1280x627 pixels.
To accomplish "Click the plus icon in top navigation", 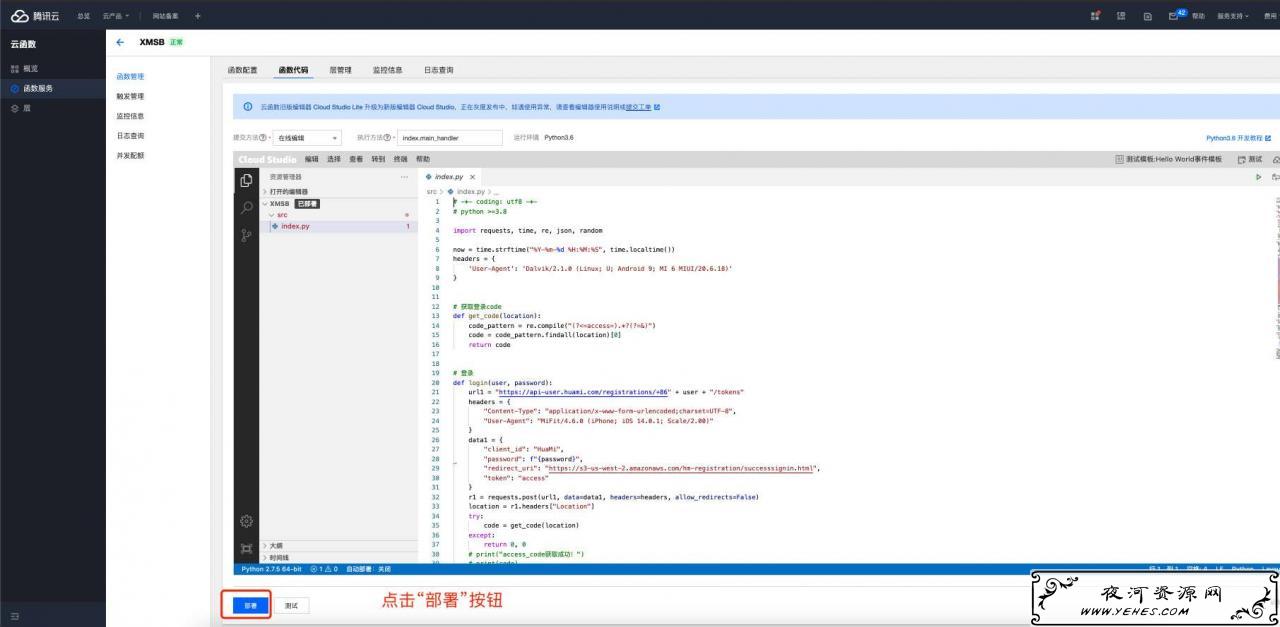I will [x=197, y=16].
